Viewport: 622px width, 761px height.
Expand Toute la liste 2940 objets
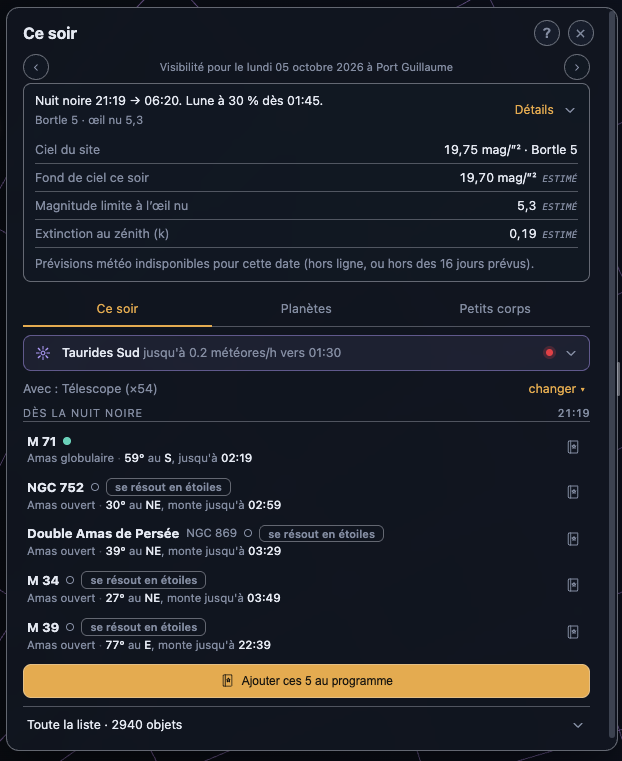click(x=307, y=725)
